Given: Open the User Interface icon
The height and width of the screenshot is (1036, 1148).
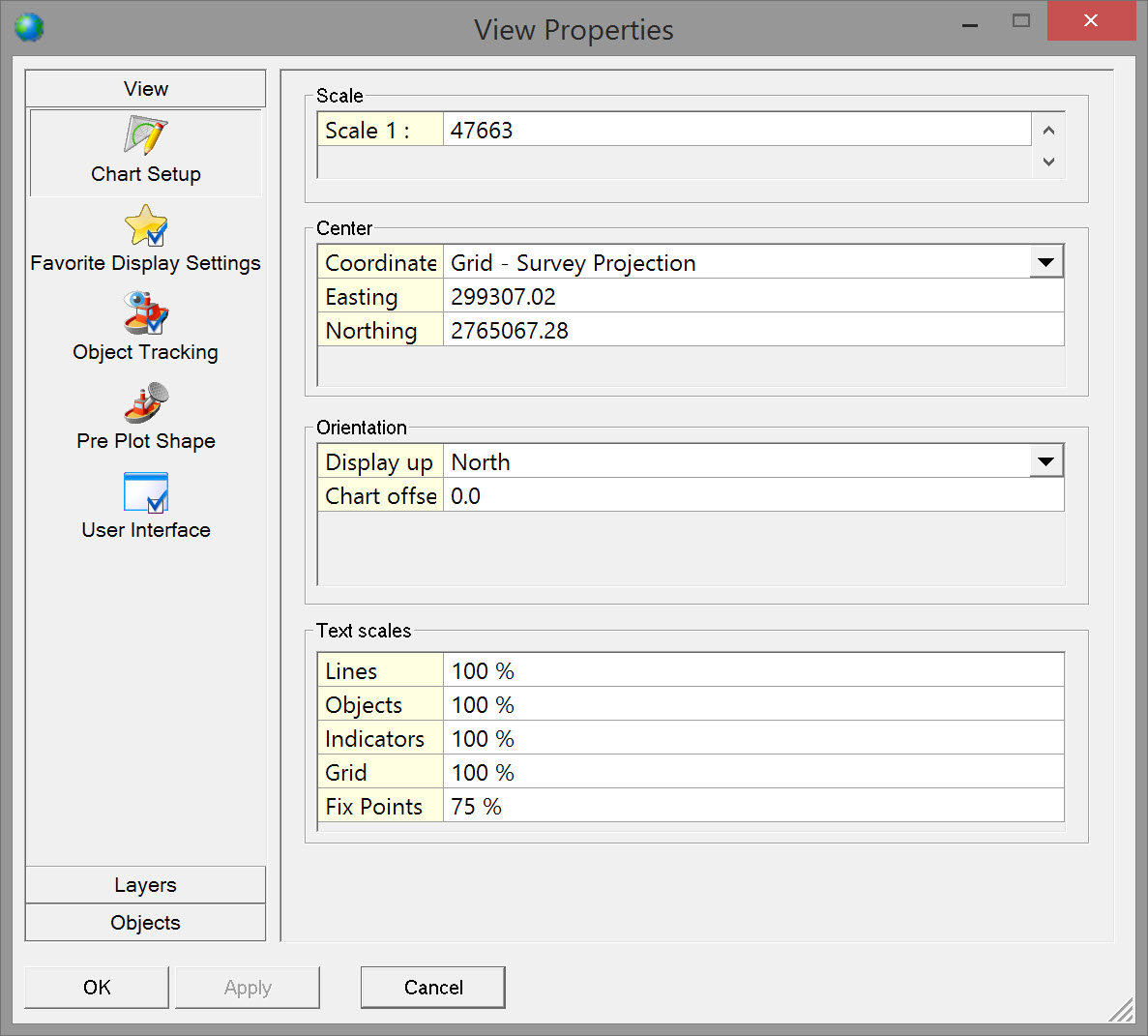Looking at the screenshot, I should tap(145, 492).
